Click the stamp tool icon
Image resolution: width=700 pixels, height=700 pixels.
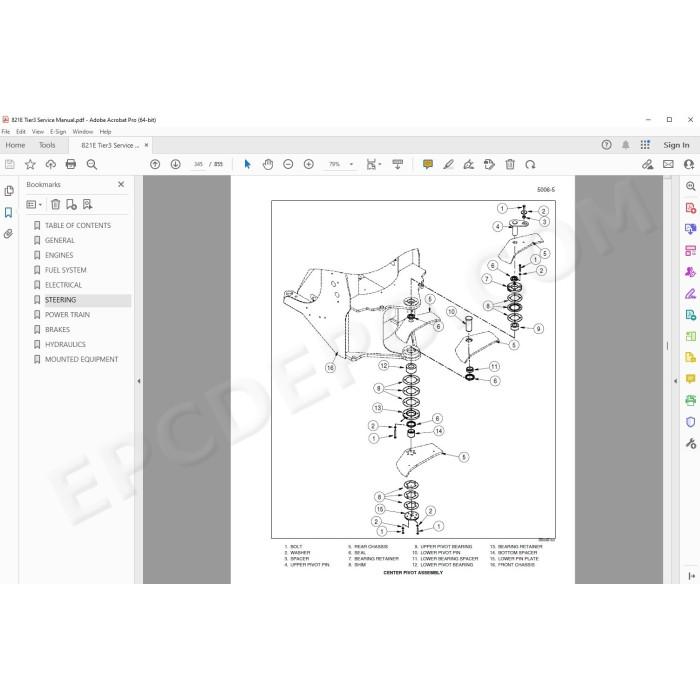pyautogui.click(x=489, y=165)
